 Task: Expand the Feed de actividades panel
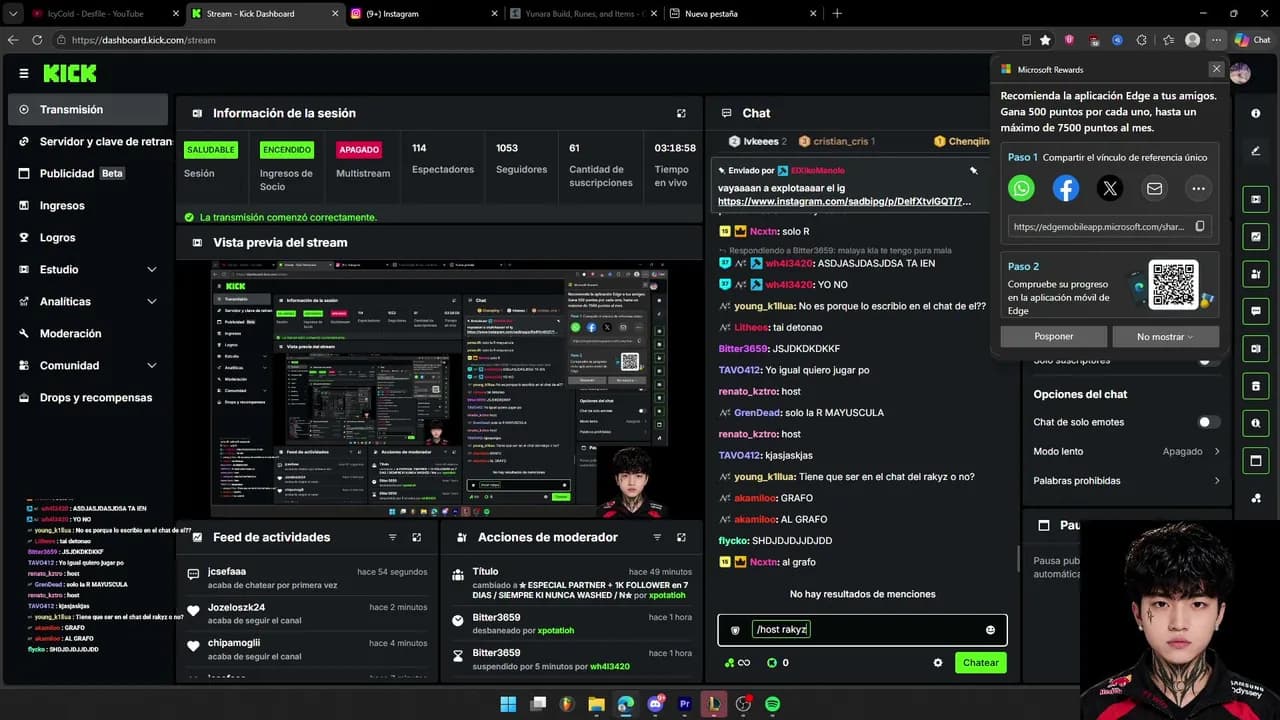[x=416, y=537]
